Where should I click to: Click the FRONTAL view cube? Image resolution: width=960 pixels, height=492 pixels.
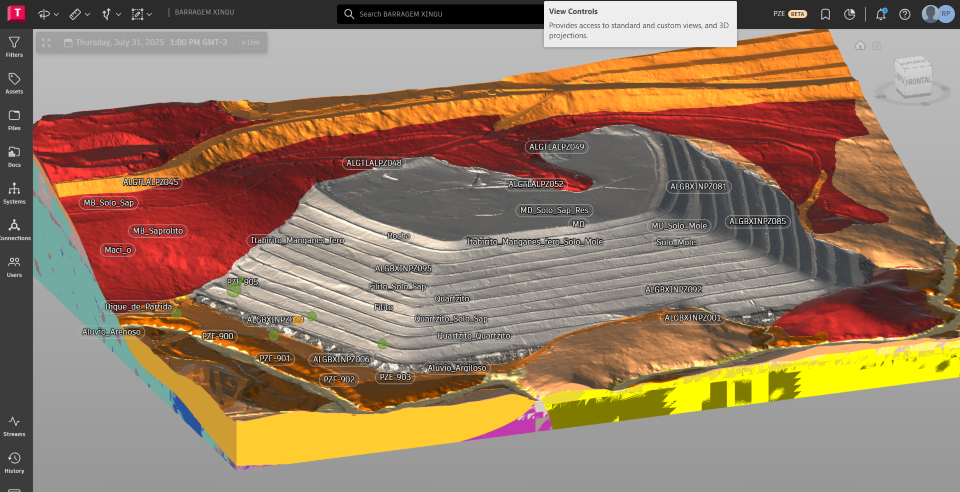click(x=913, y=78)
